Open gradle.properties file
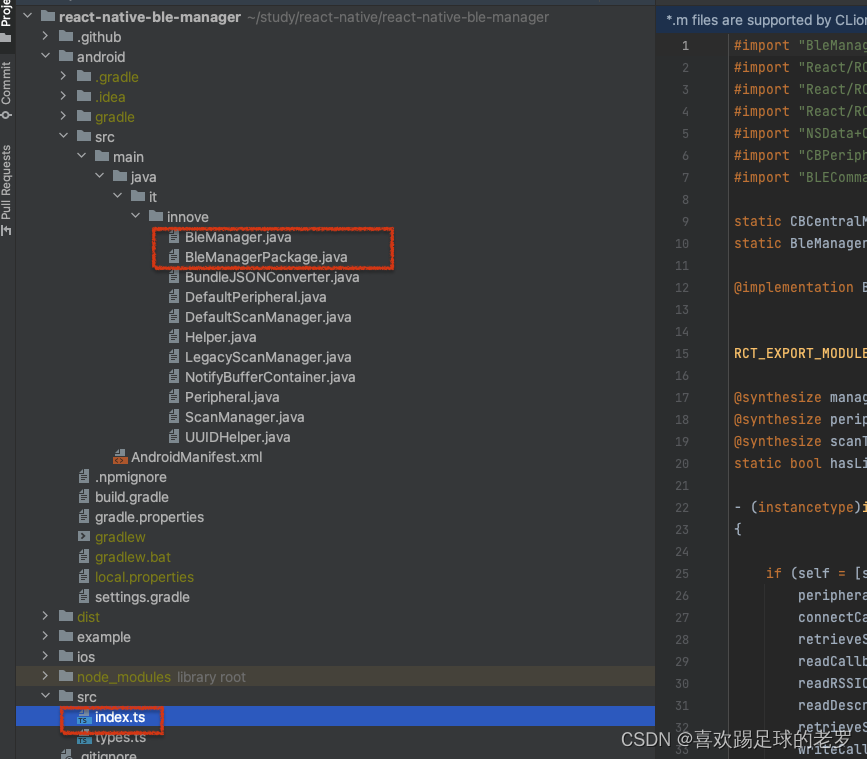This screenshot has width=867, height=759. click(149, 517)
